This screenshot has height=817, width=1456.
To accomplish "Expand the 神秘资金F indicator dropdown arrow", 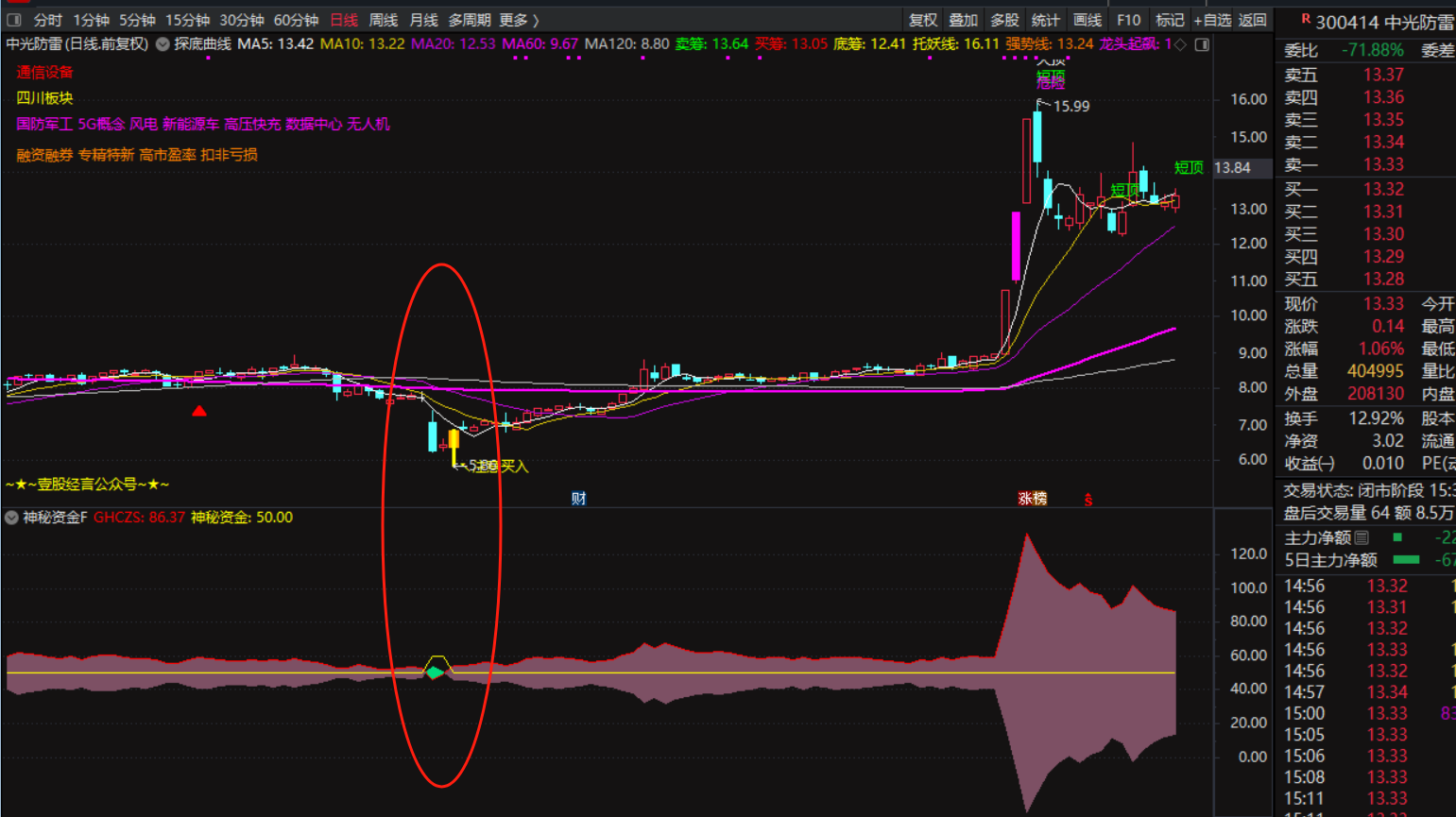I will (x=11, y=518).
